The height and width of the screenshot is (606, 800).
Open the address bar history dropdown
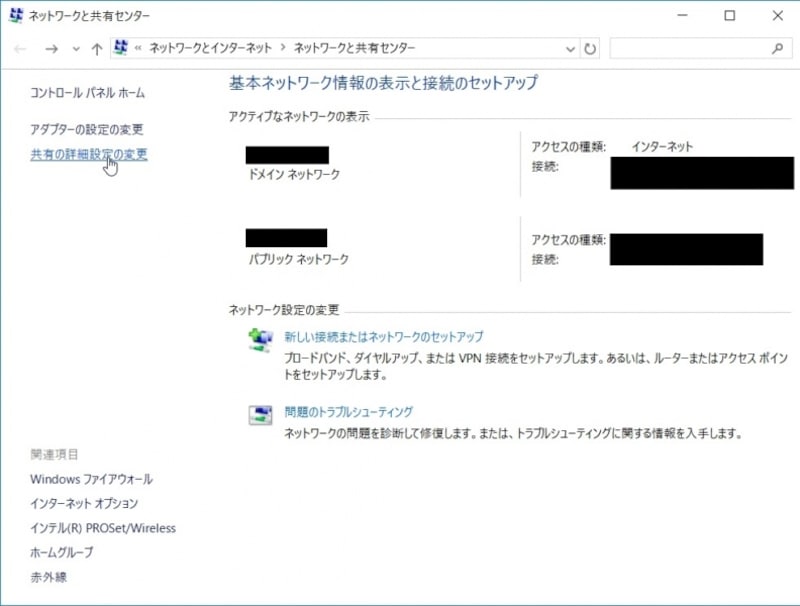pos(569,47)
